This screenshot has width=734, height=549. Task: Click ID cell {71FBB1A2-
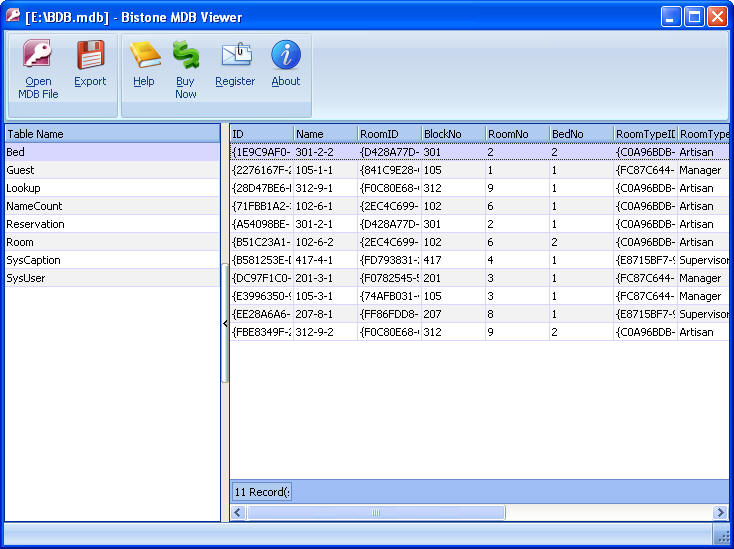coord(262,206)
